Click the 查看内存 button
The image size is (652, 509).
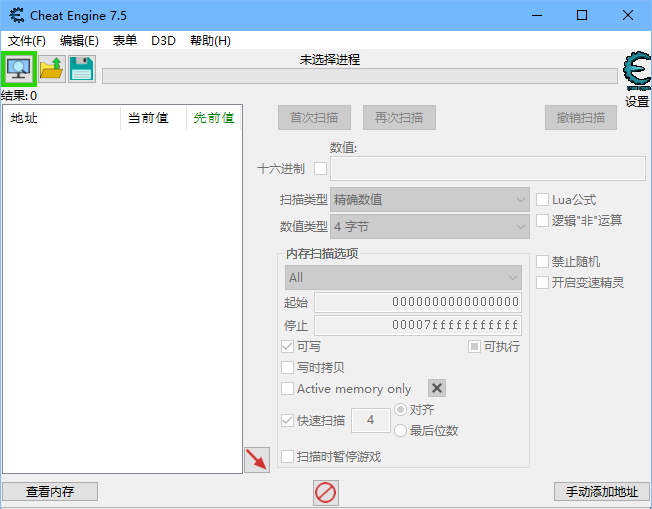50,492
